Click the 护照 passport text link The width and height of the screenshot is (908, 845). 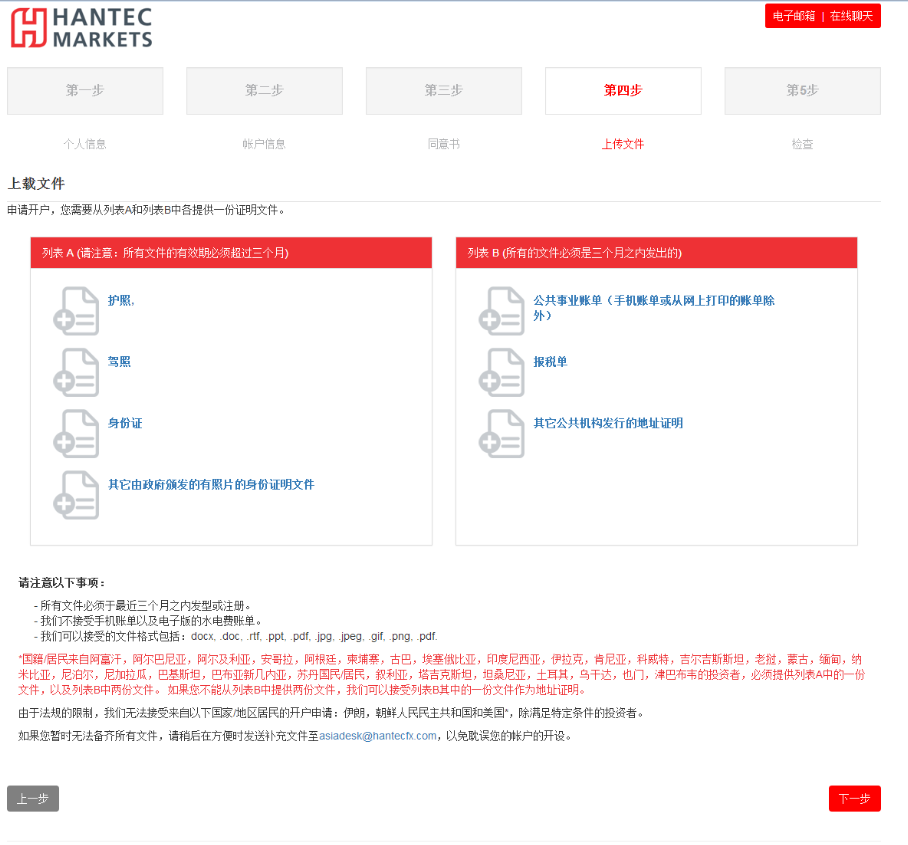(120, 300)
